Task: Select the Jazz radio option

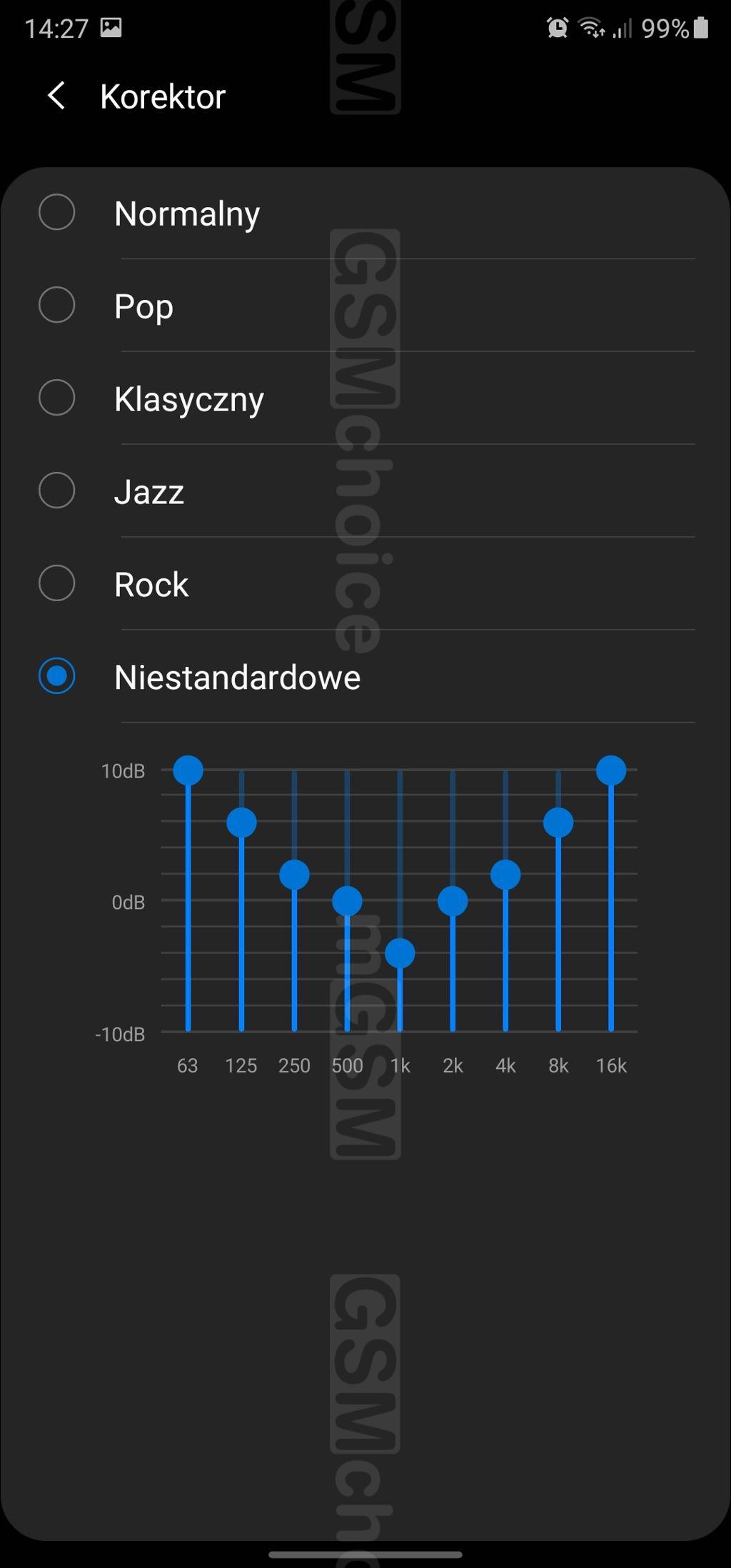Action: click(57, 491)
